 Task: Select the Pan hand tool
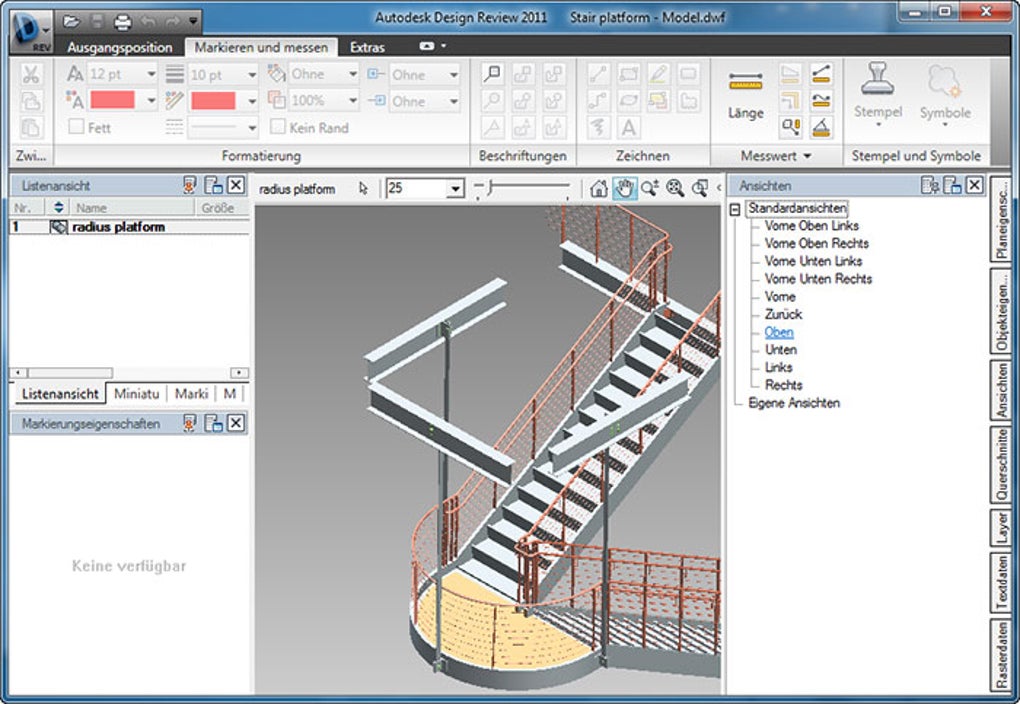point(625,188)
